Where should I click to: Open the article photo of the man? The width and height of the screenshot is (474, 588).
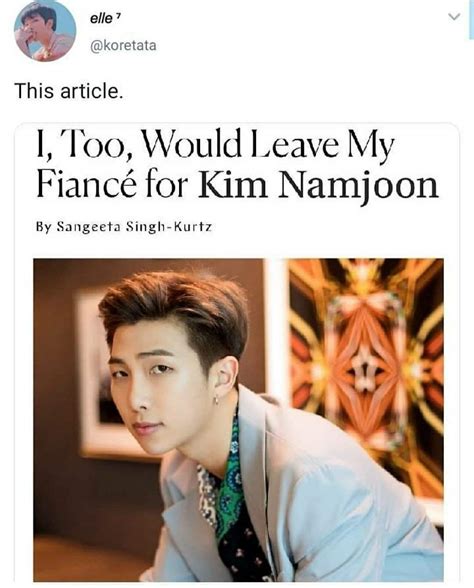click(238, 420)
